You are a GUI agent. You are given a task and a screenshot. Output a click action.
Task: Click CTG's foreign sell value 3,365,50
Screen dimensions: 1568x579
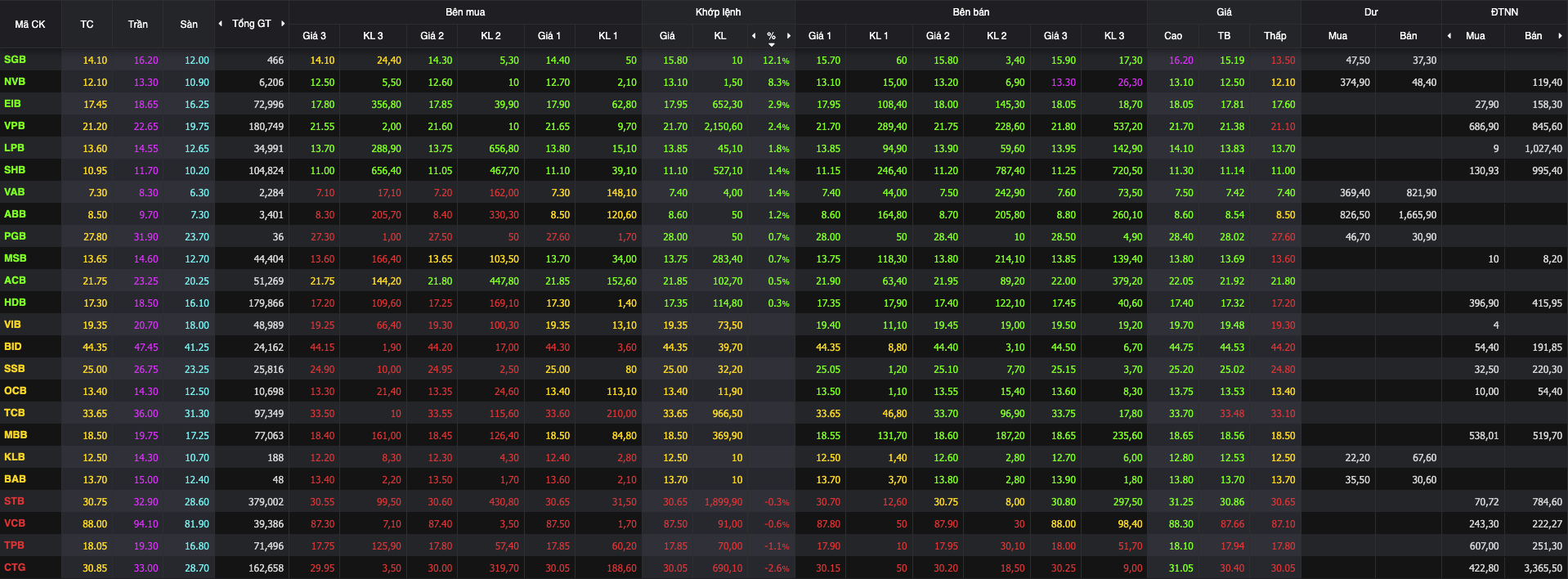pyautogui.click(x=1543, y=568)
